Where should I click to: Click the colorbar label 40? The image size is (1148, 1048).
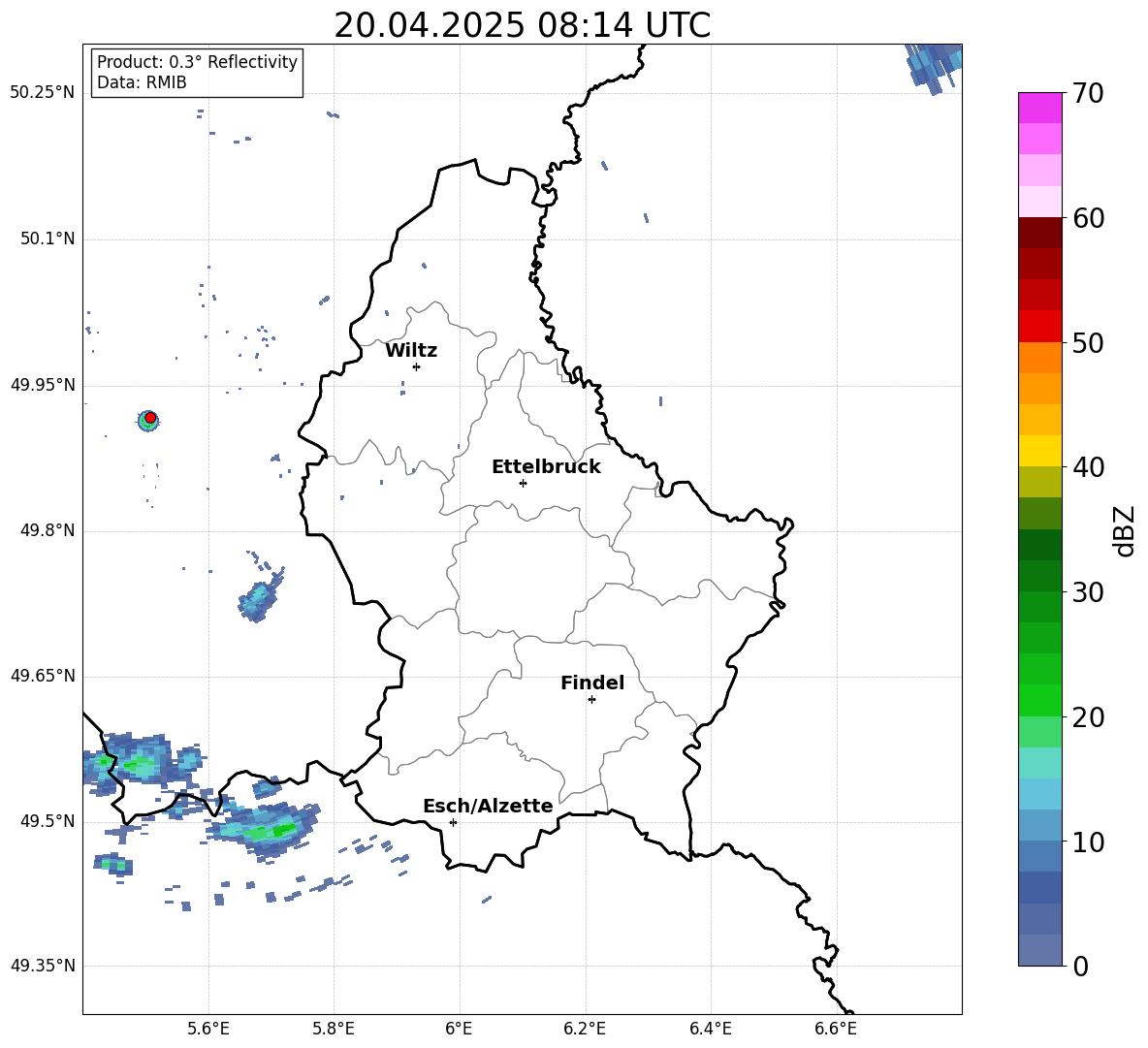pos(1088,467)
